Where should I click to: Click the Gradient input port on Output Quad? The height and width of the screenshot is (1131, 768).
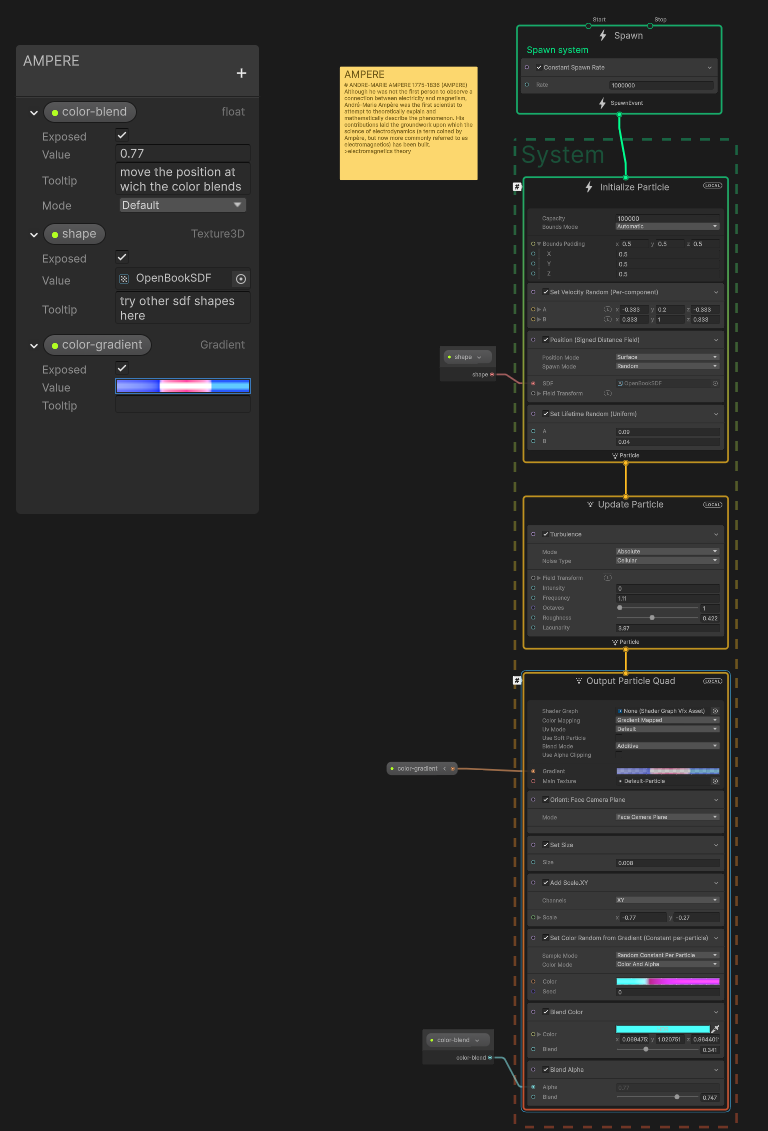tap(533, 771)
